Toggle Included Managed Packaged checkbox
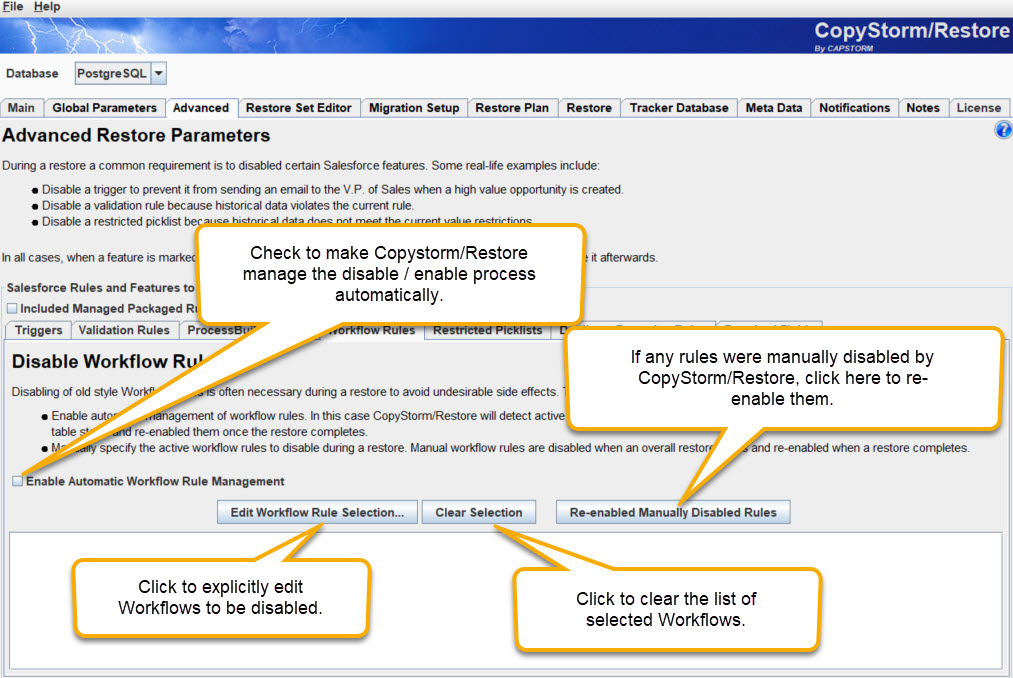Viewport: 1013px width, 678px height. [x=12, y=308]
